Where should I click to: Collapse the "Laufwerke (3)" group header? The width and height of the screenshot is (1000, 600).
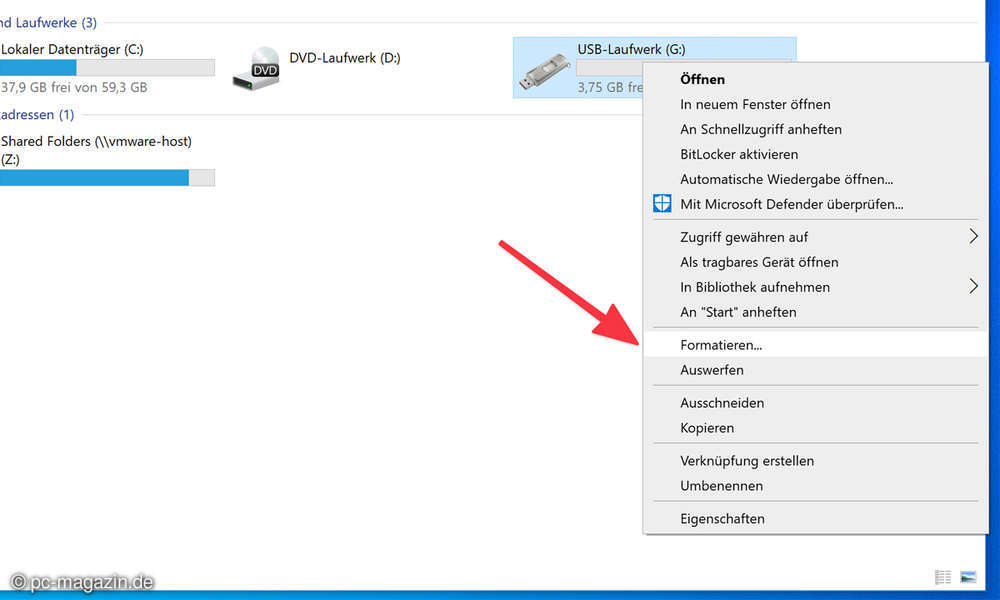[50, 22]
